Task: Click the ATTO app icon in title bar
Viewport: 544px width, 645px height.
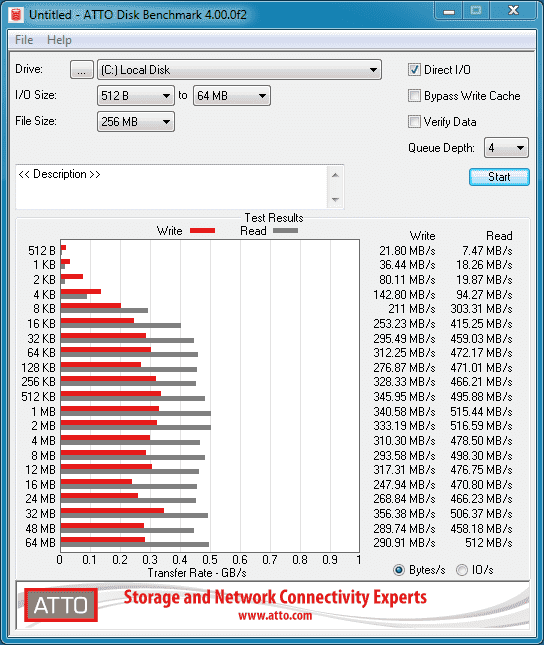Action: (16, 15)
